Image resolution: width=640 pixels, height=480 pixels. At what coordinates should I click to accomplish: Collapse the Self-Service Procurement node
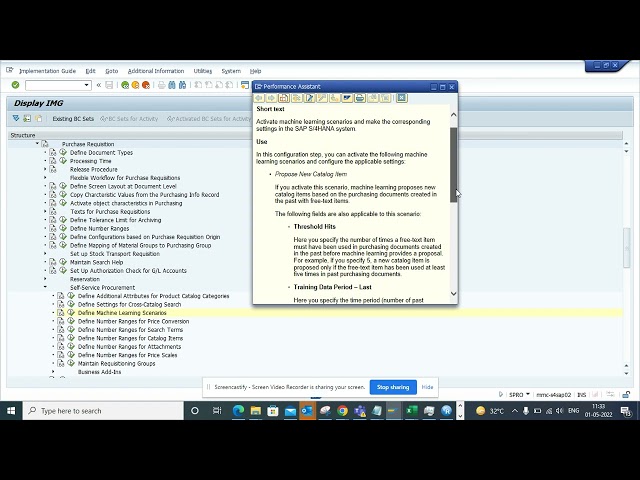[x=45, y=287]
